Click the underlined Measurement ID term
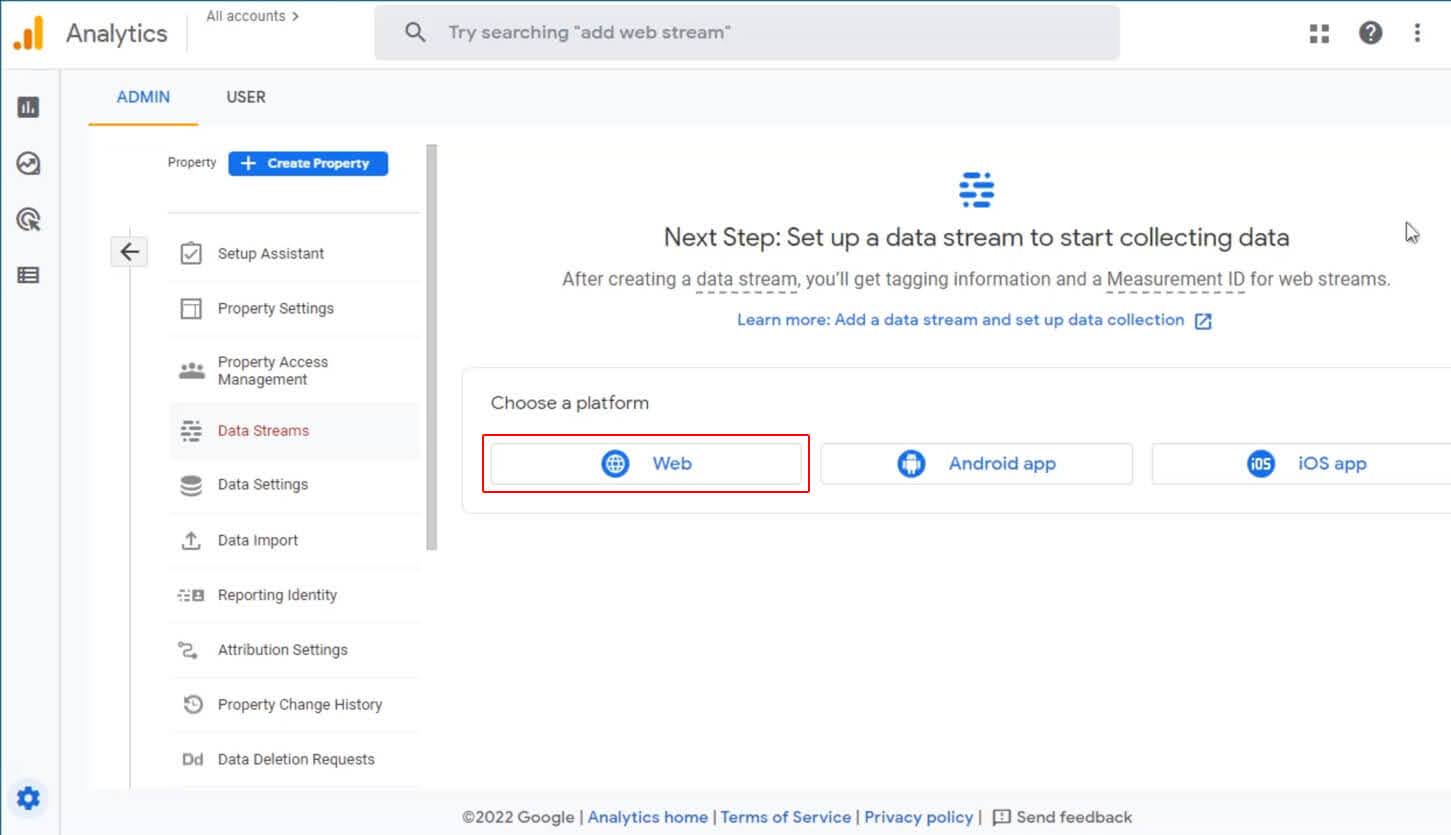 [x=1176, y=280]
